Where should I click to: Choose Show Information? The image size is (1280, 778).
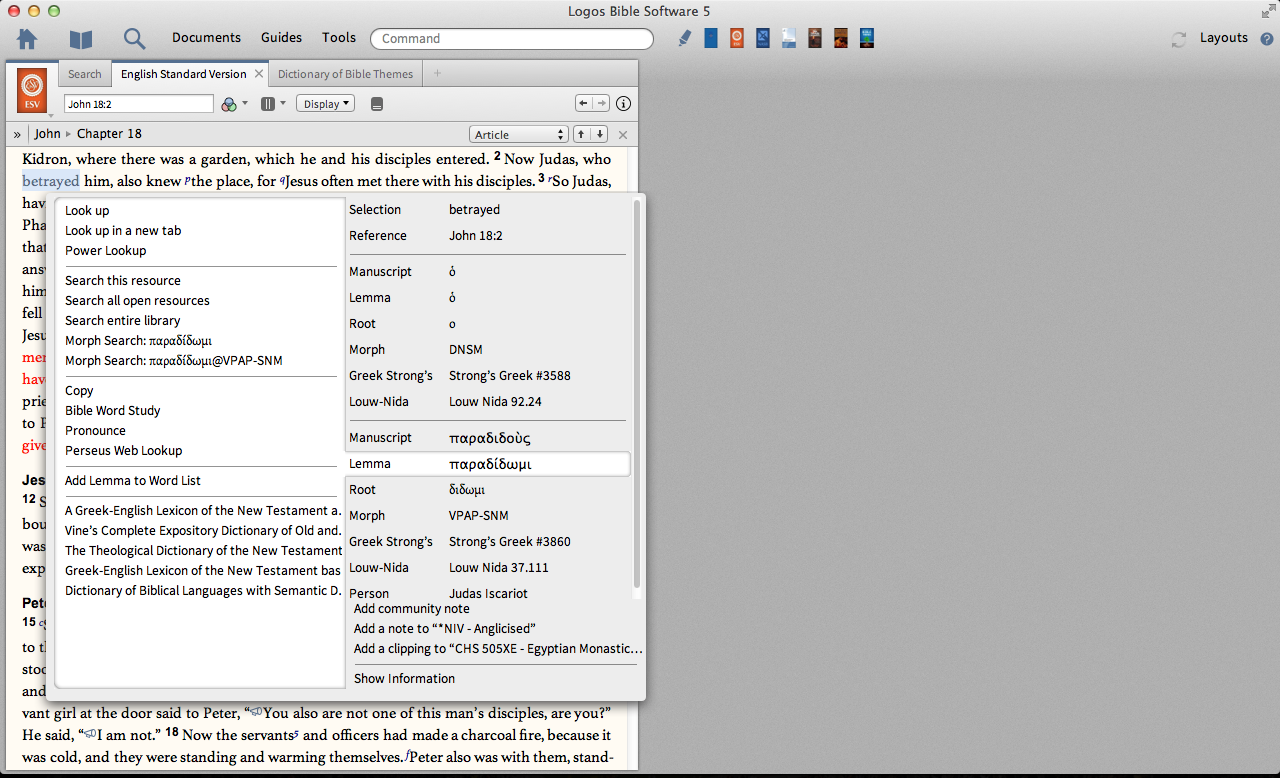pyautogui.click(x=404, y=679)
